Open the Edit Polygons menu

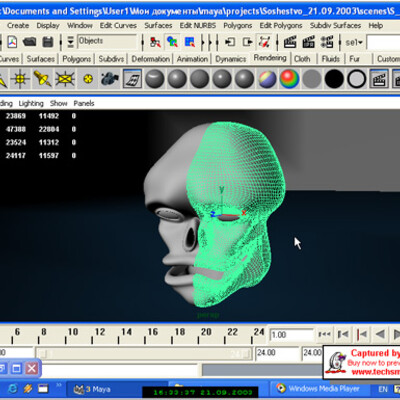[x=281, y=25]
